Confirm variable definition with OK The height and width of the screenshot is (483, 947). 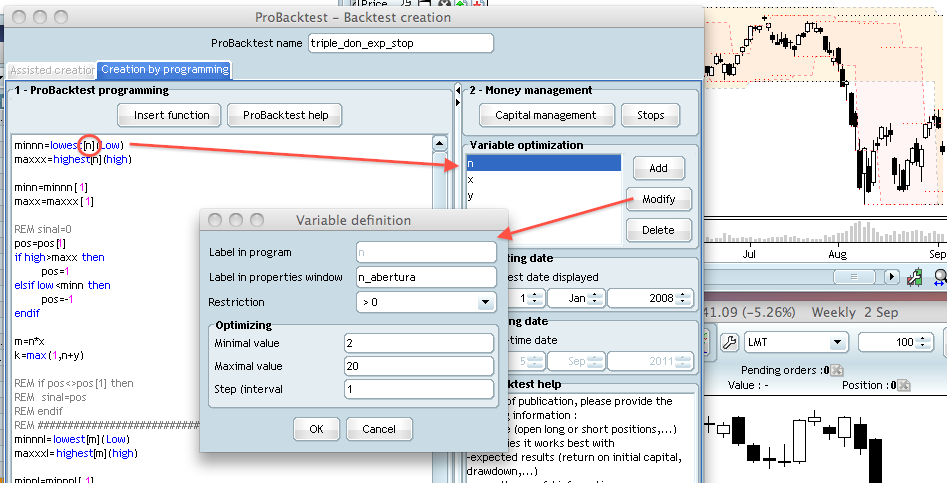(x=316, y=429)
